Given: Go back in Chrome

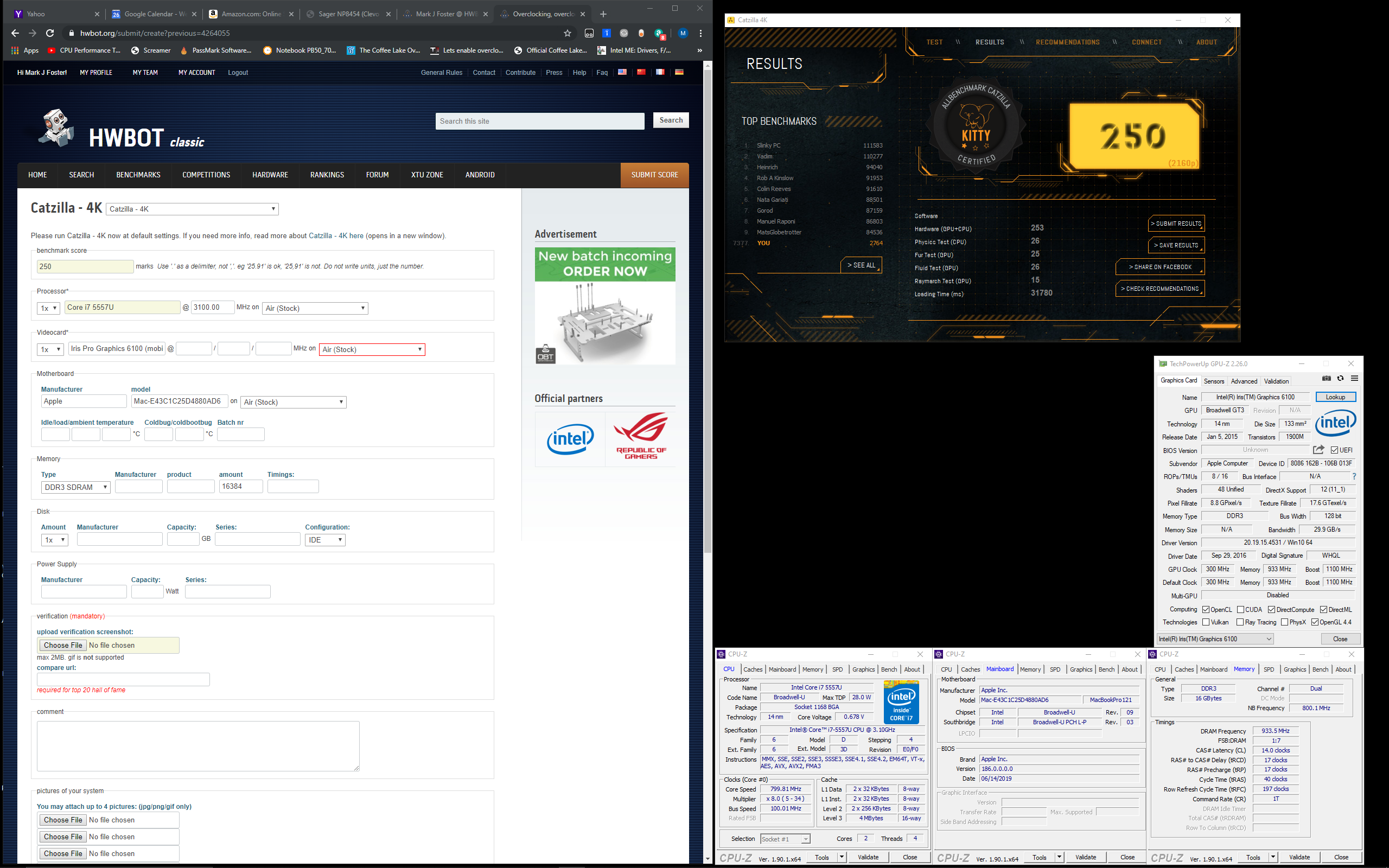Looking at the screenshot, I should pos(15,33).
